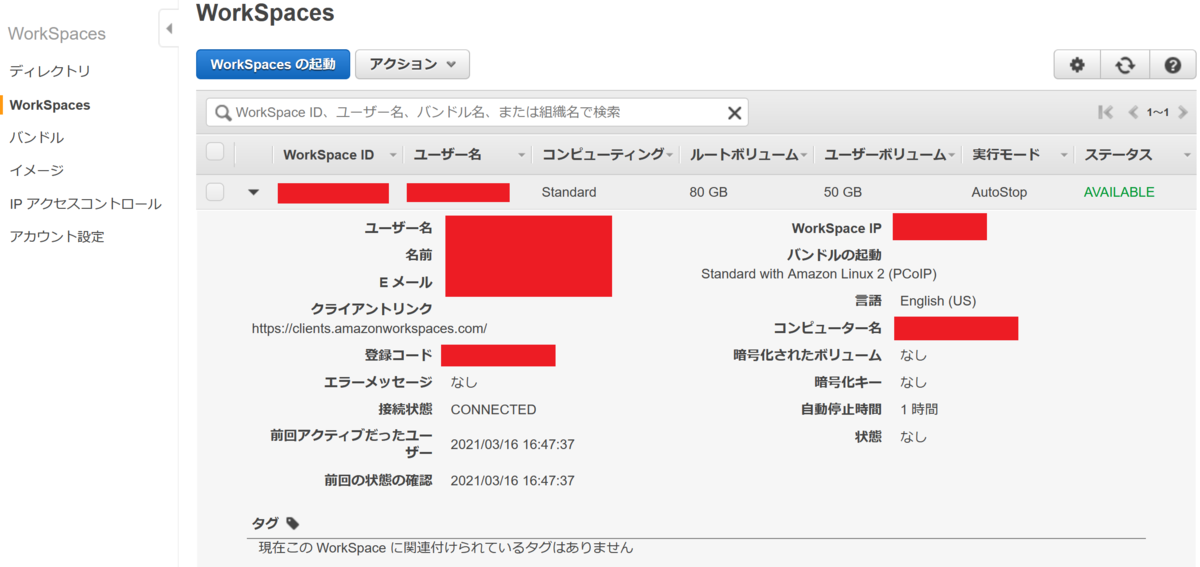
Task: Click the 前回アクティブだったユーザー timestamp value
Action: click(512, 444)
